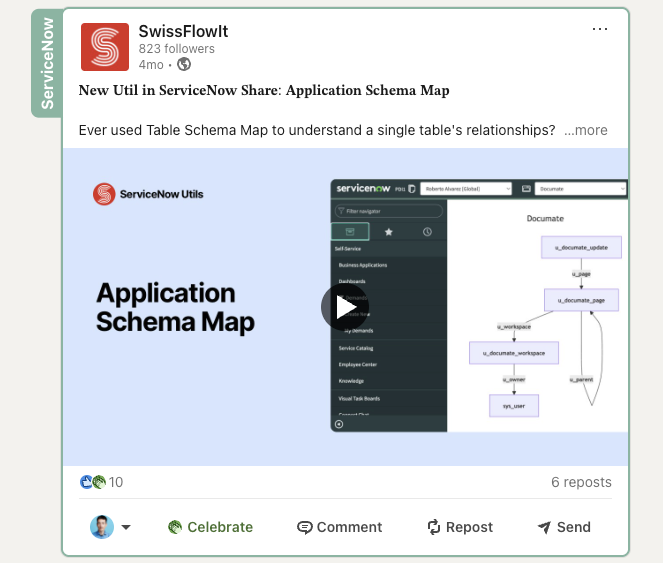Expand post text with …more
Image resolution: width=663 pixels, height=563 pixels.
pyautogui.click(x=585, y=130)
